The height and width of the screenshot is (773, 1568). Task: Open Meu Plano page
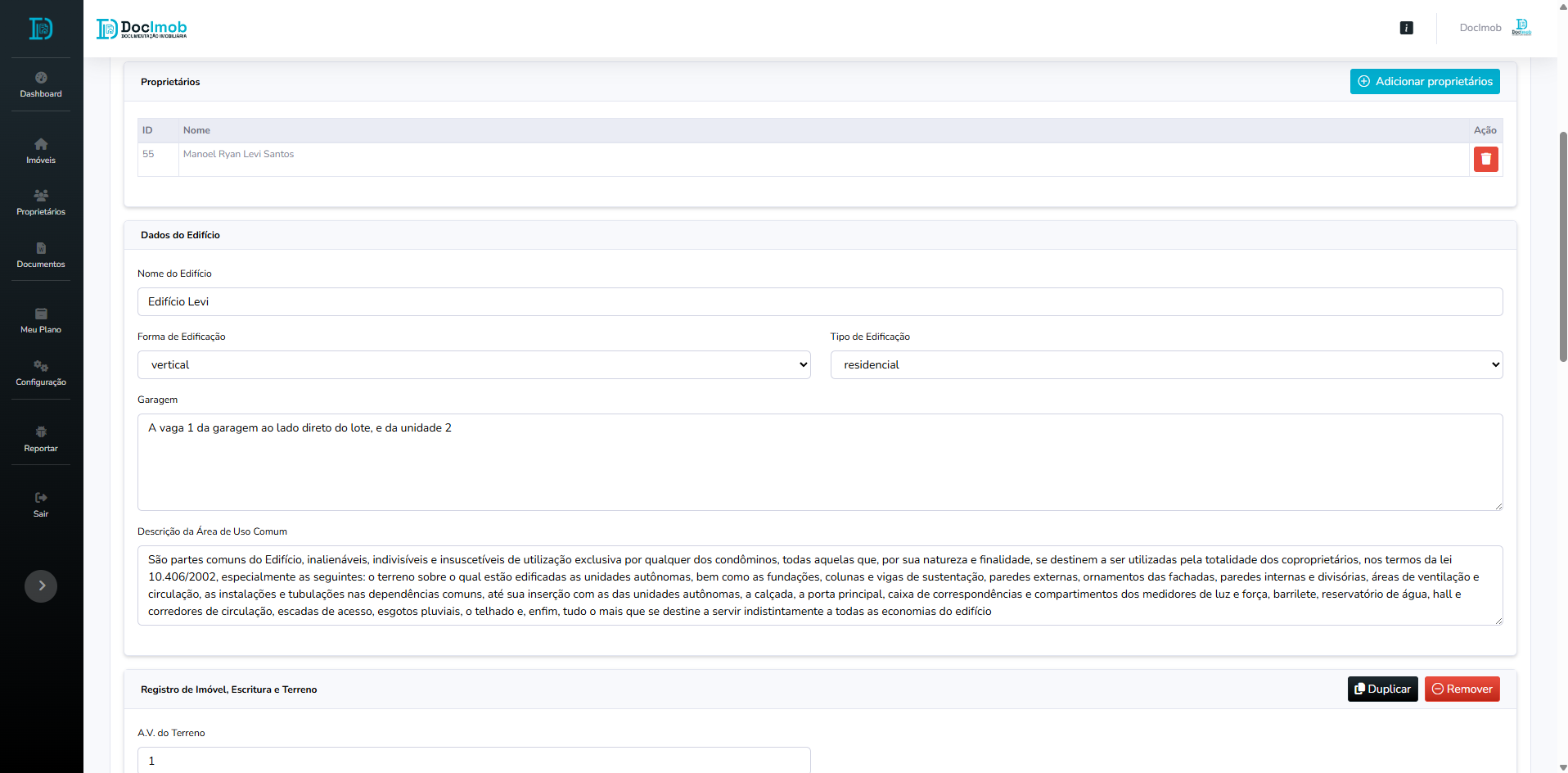point(41,314)
